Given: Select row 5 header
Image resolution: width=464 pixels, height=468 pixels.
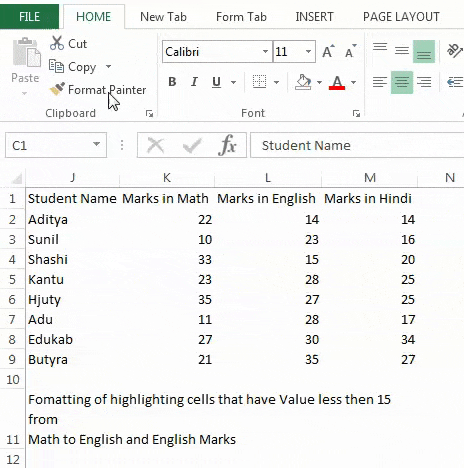Looking at the screenshot, I should (x=12, y=279).
